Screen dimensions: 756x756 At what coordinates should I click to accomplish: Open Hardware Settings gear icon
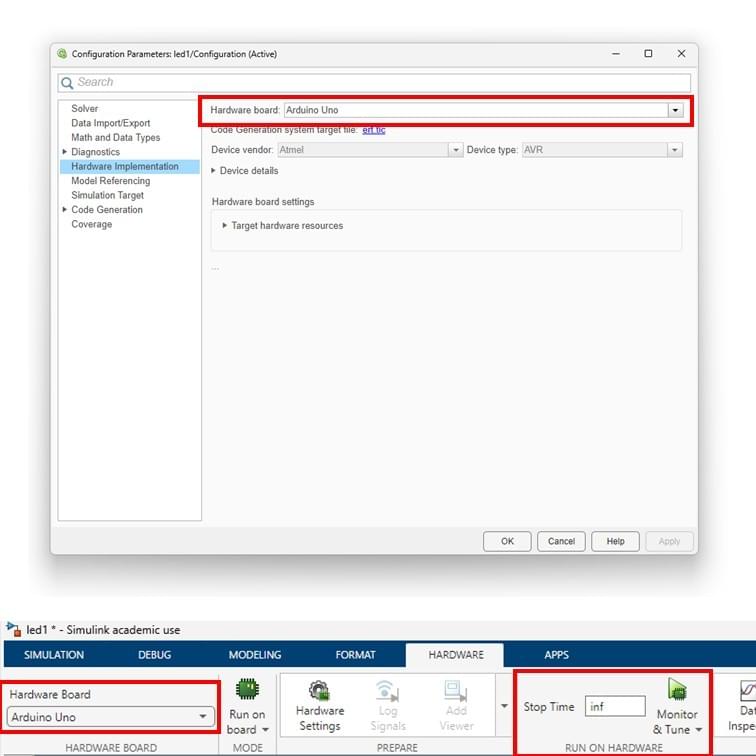pyautogui.click(x=320, y=691)
